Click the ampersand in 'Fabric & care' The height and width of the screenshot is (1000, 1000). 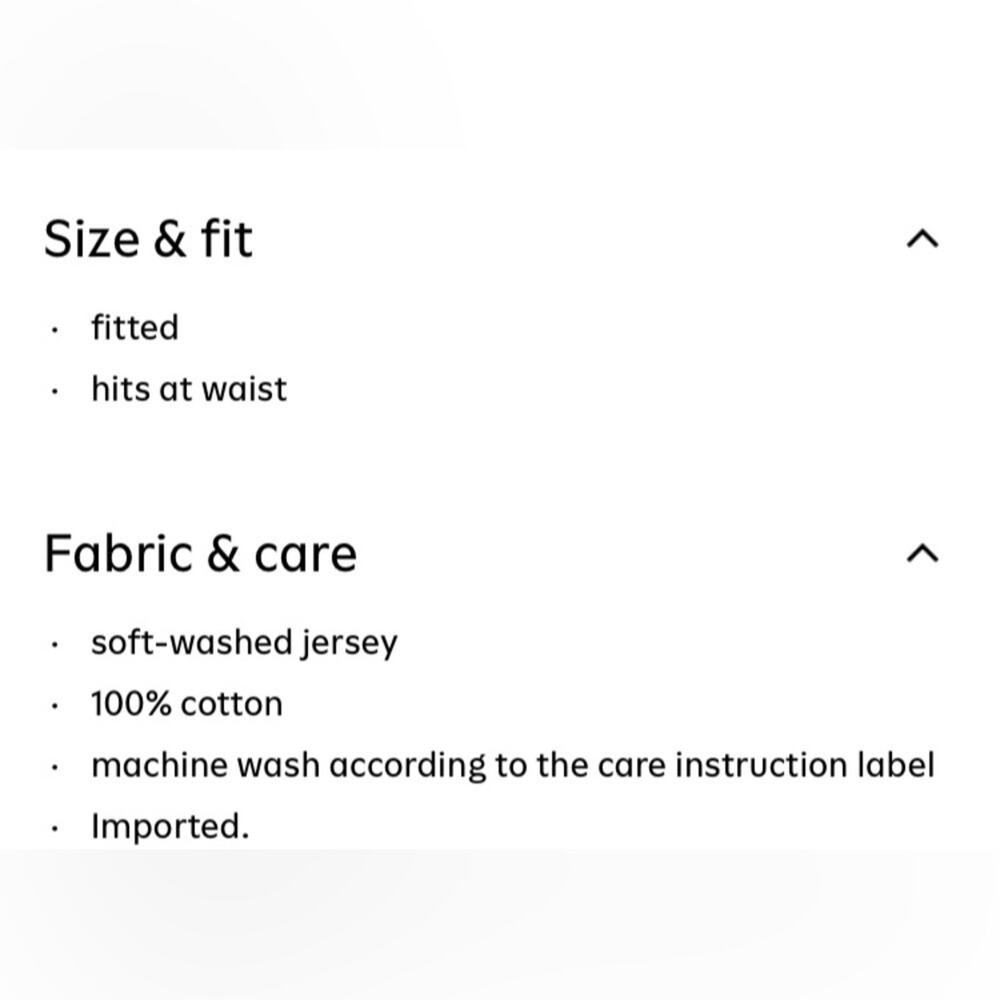pyautogui.click(x=223, y=554)
